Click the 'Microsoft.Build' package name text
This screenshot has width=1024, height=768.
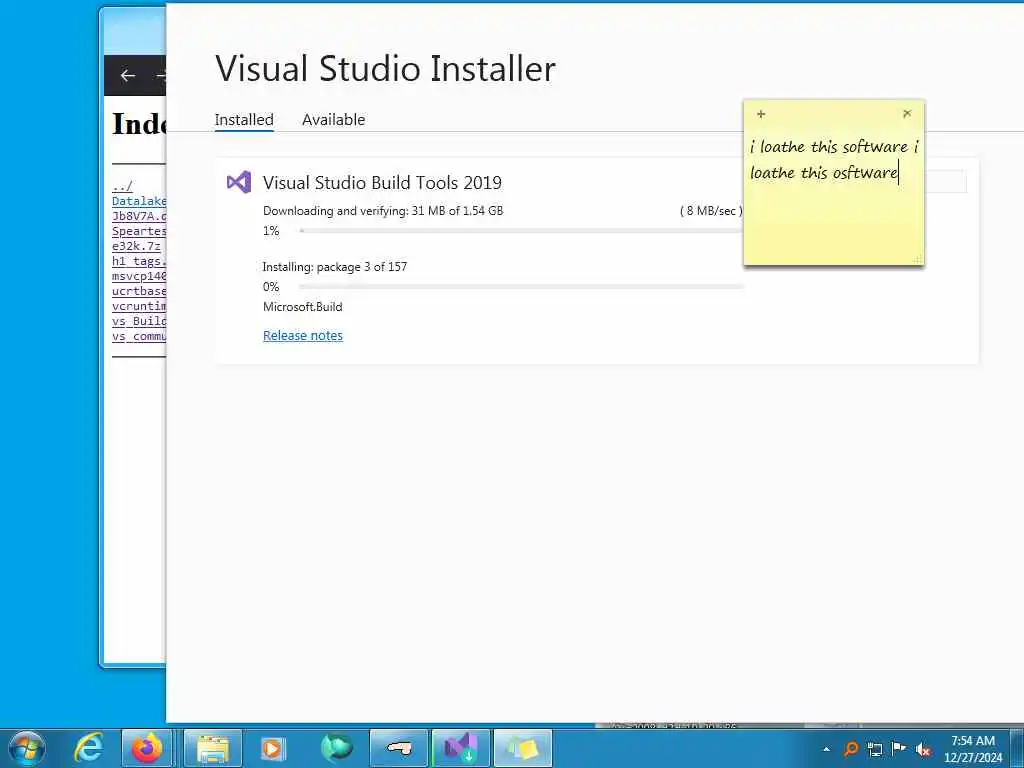302,306
